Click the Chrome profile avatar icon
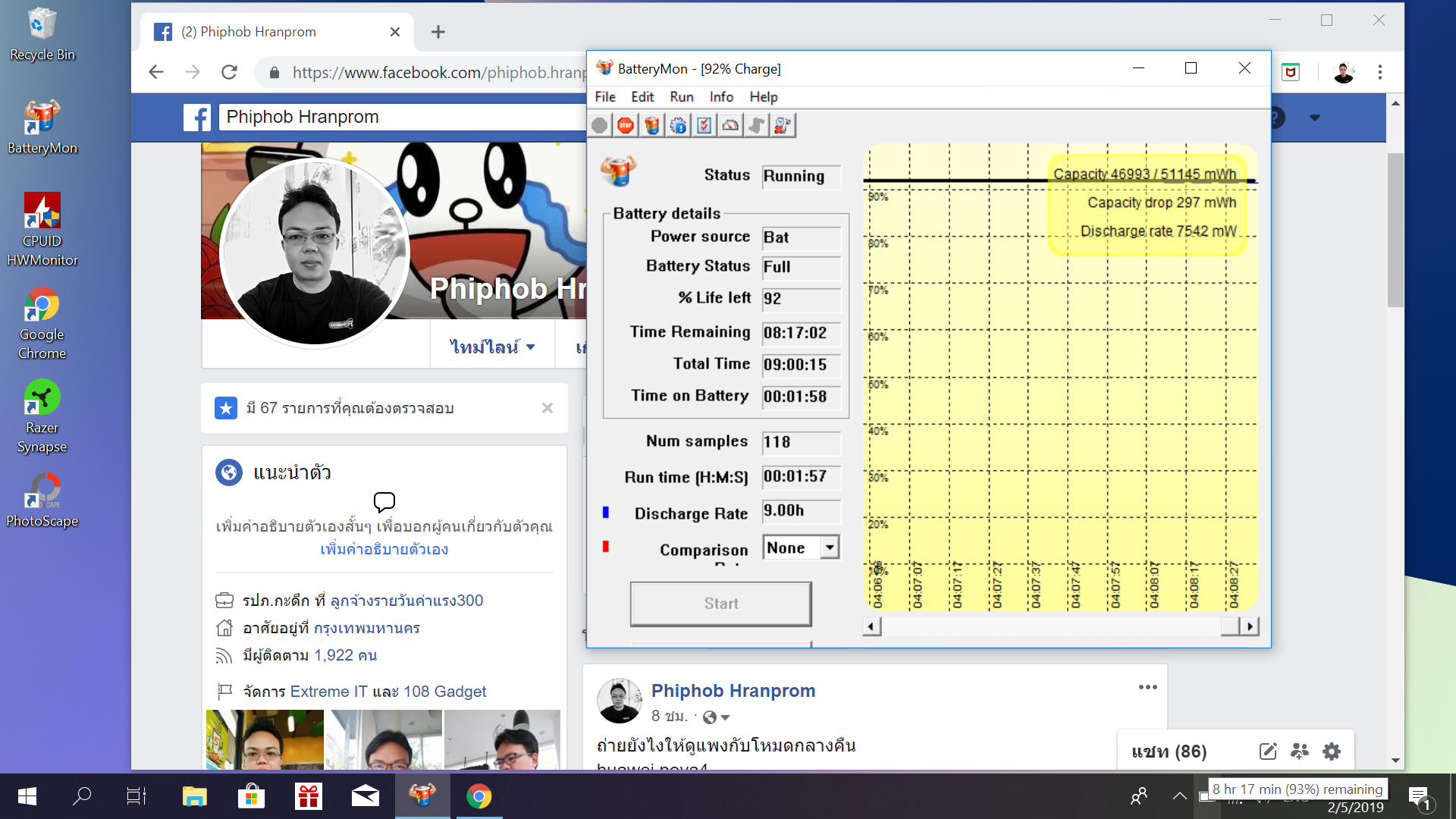The image size is (1456, 819). pyautogui.click(x=1344, y=72)
